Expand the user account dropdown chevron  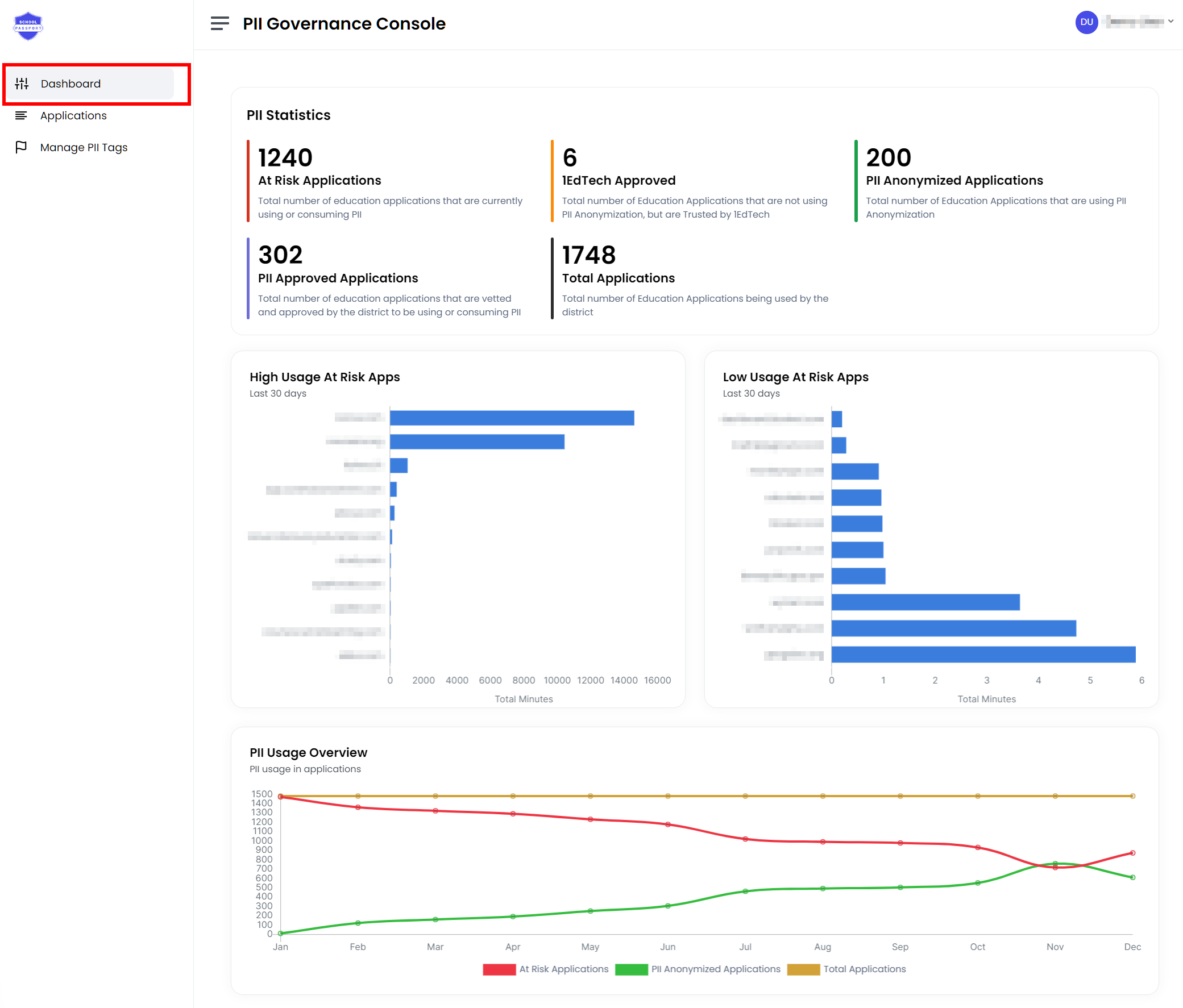tap(1170, 22)
